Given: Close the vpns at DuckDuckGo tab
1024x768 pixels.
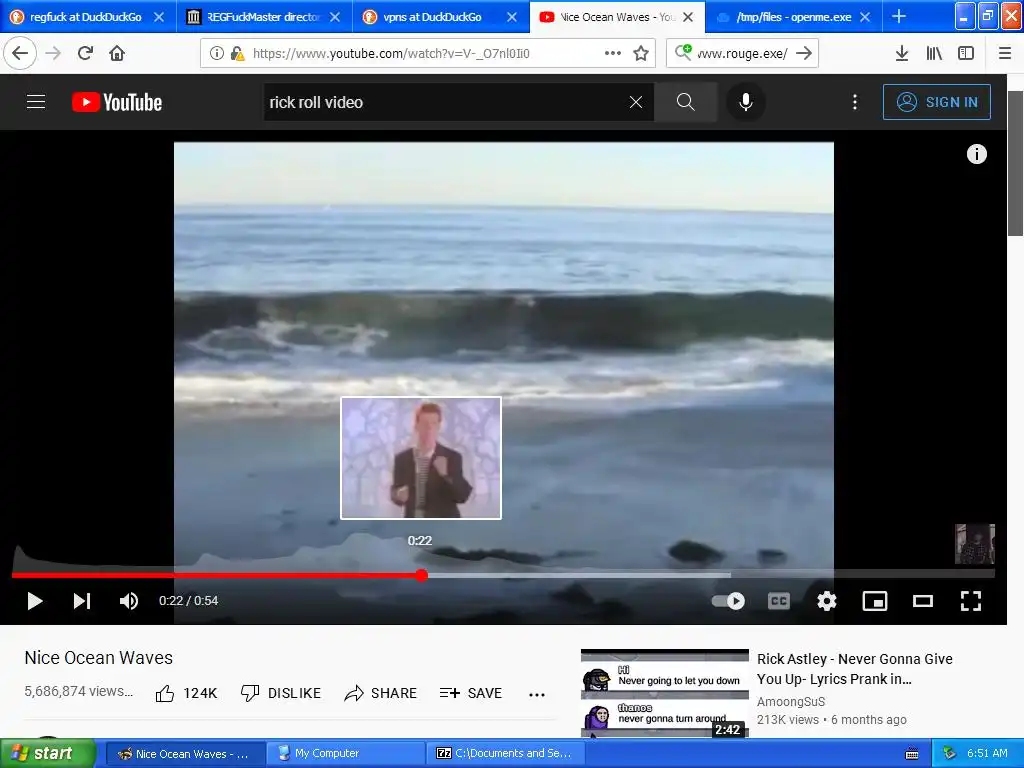Looking at the screenshot, I should (x=512, y=17).
